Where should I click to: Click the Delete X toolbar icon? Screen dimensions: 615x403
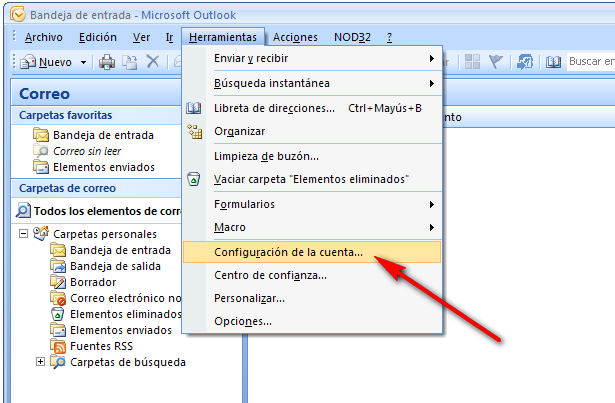(x=153, y=62)
